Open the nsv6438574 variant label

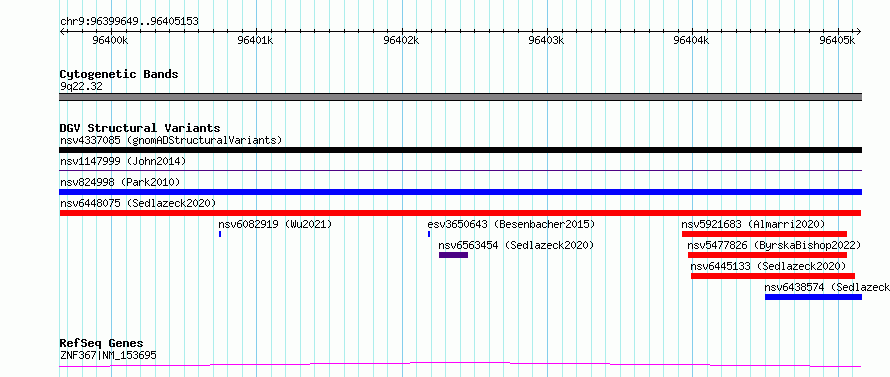point(827,287)
